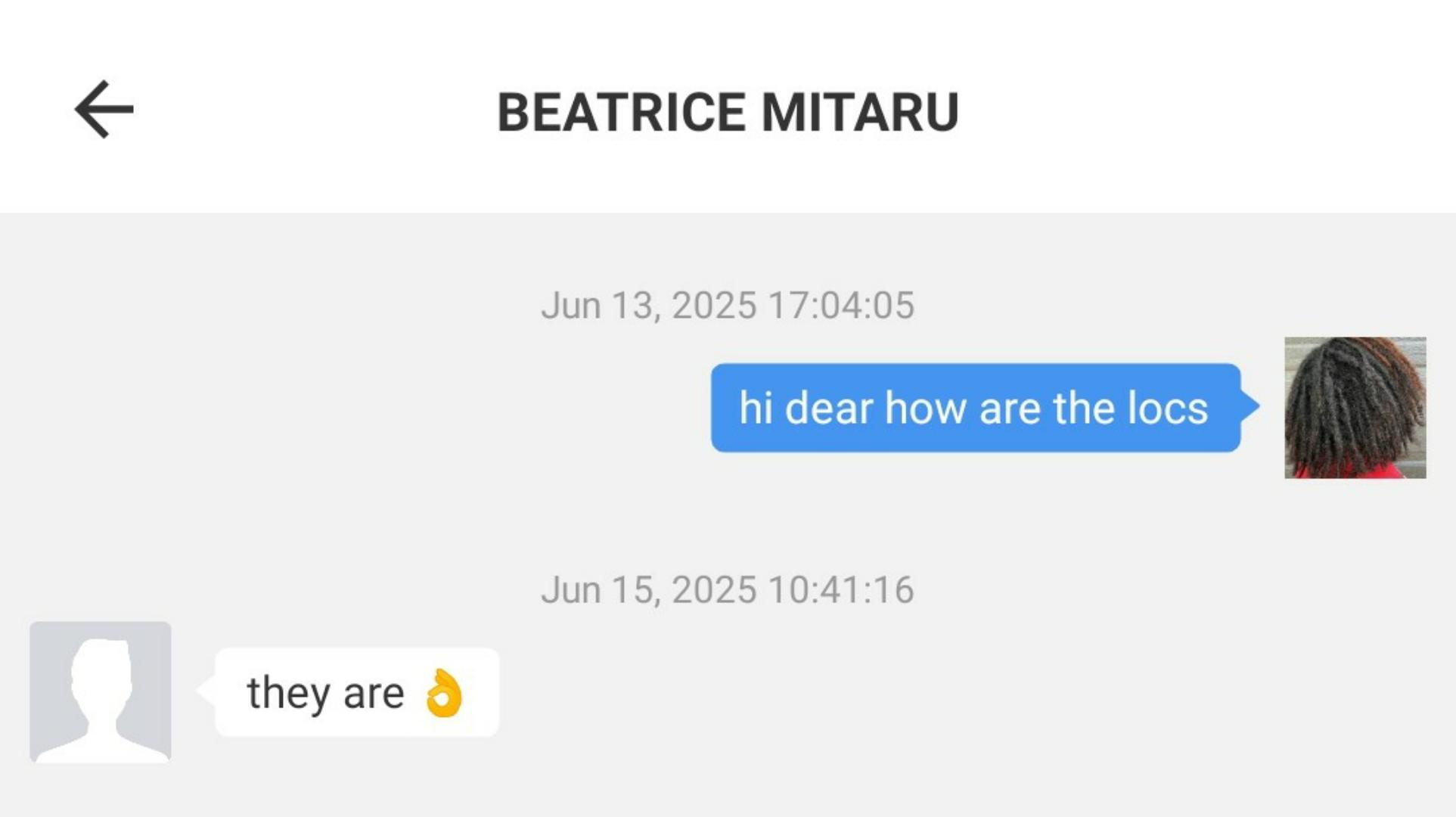Tap the word 'dear' in the blue message
Screen dimensions: 1456x817
(829, 408)
